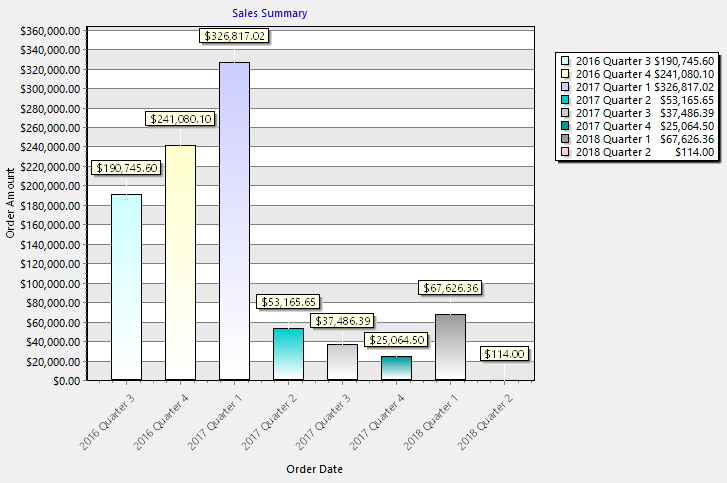Click the Order Date axis title

coord(315,469)
